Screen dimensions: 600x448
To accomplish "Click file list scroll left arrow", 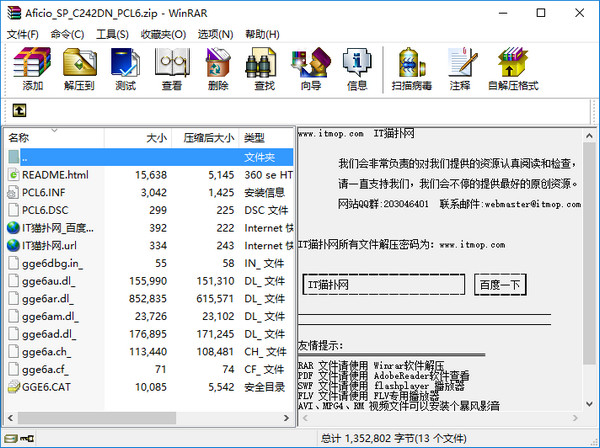I will 11,418.
